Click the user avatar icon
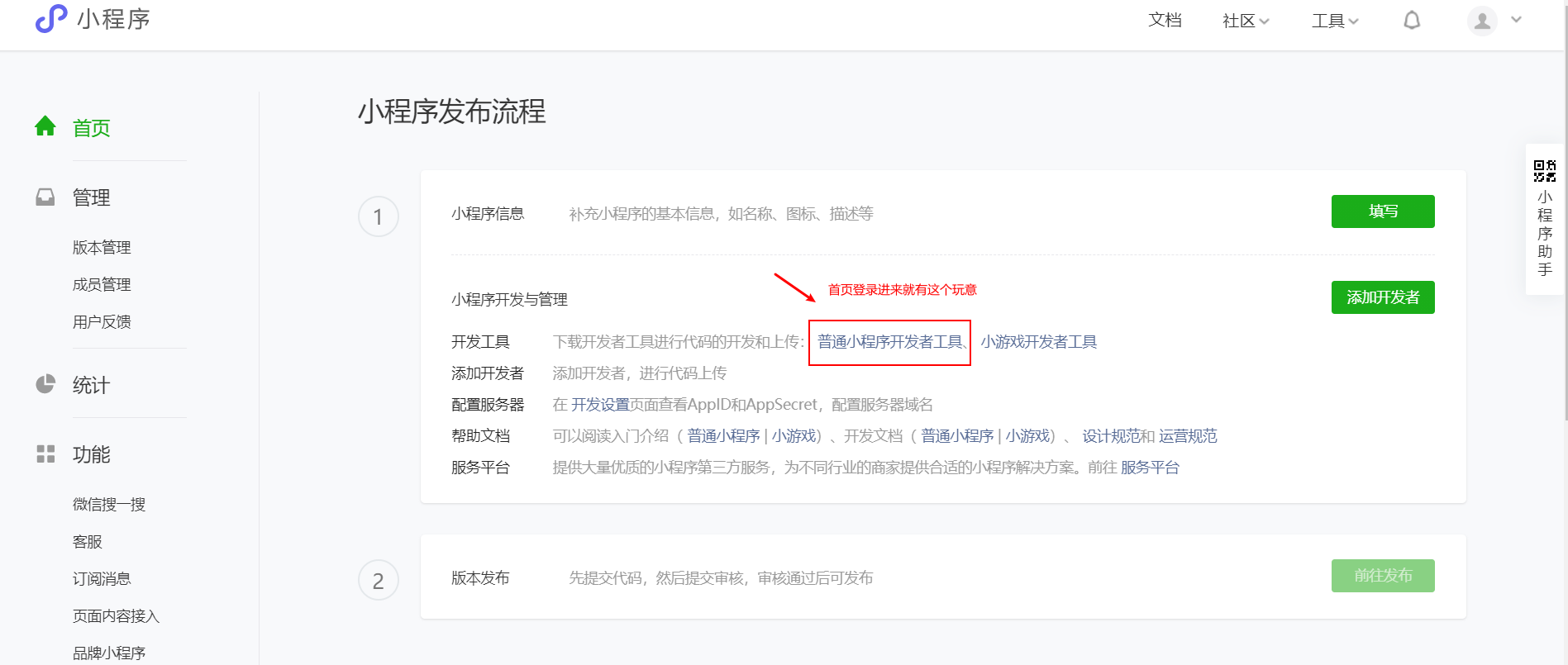 pyautogui.click(x=1482, y=21)
